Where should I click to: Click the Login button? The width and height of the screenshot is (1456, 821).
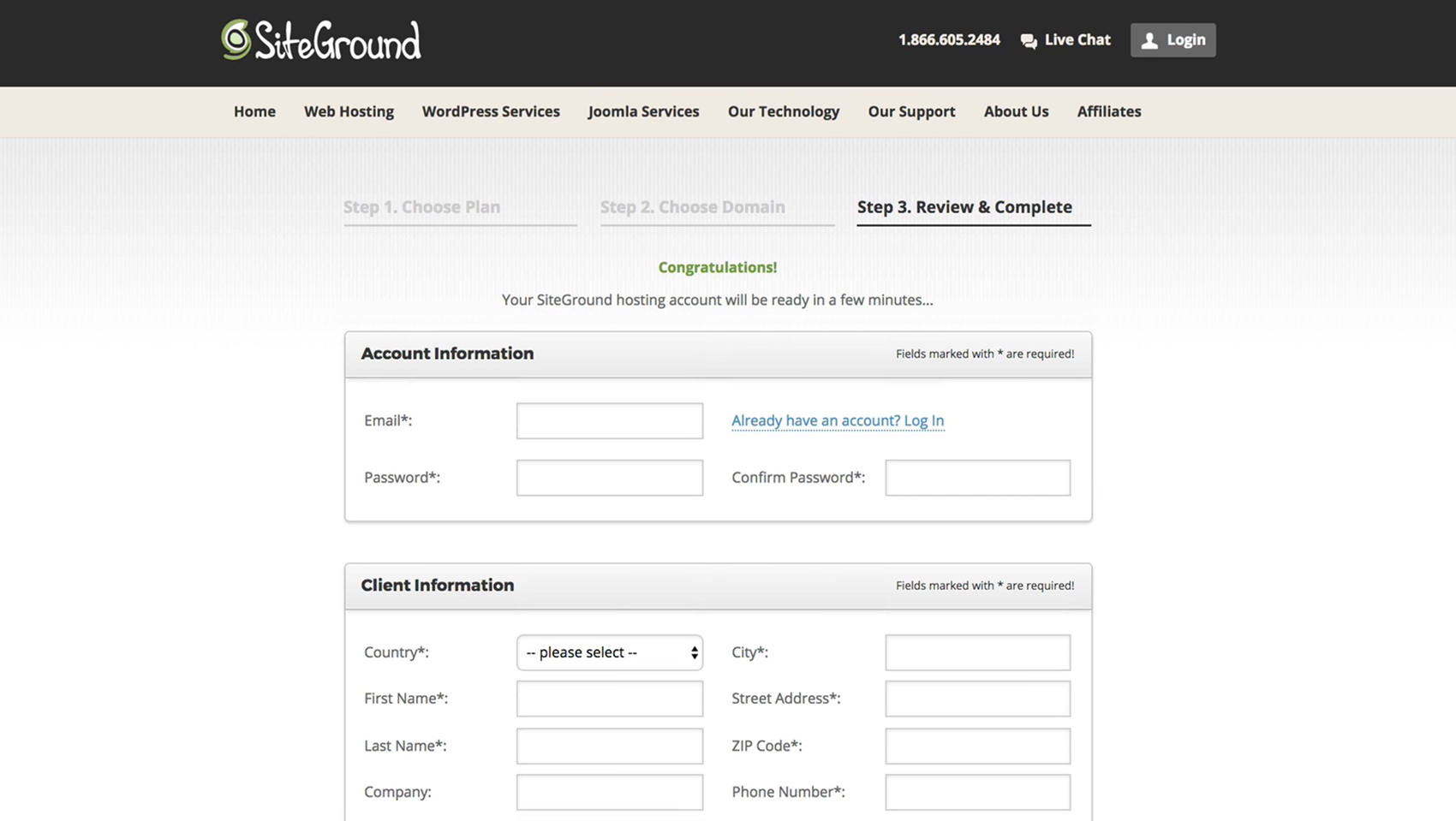click(x=1173, y=40)
